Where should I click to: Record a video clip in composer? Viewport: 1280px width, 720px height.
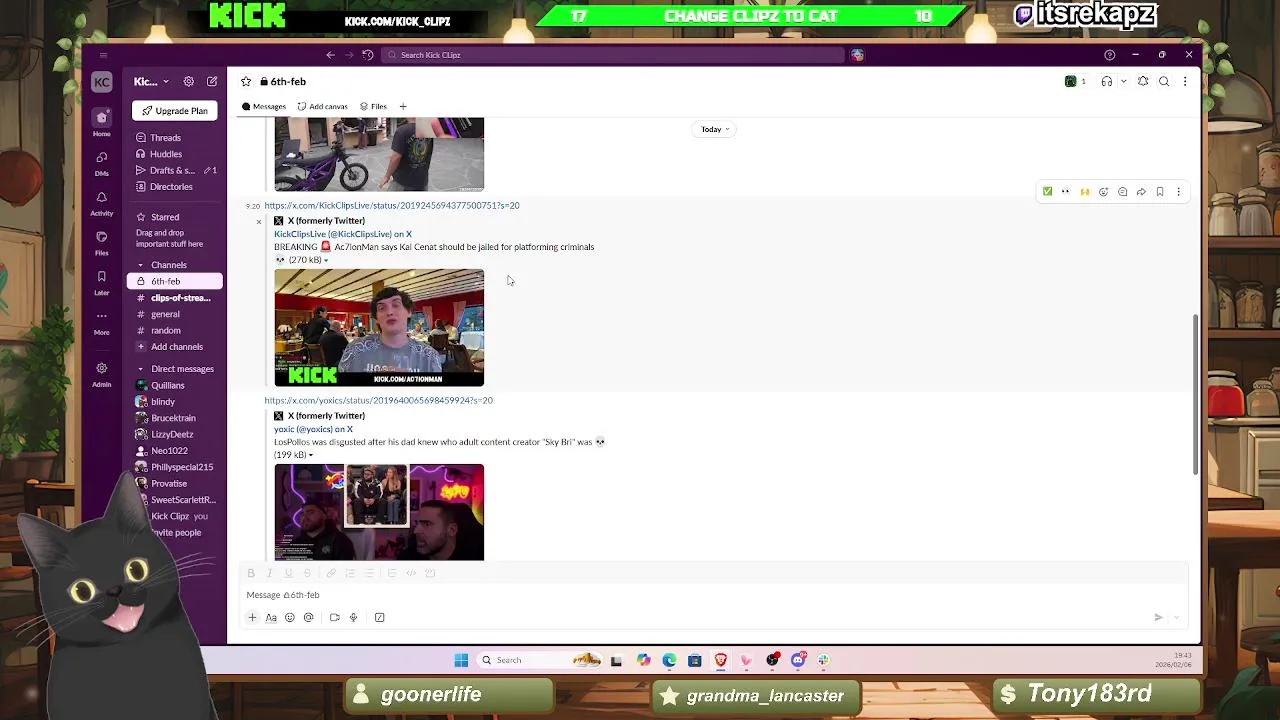click(334, 618)
